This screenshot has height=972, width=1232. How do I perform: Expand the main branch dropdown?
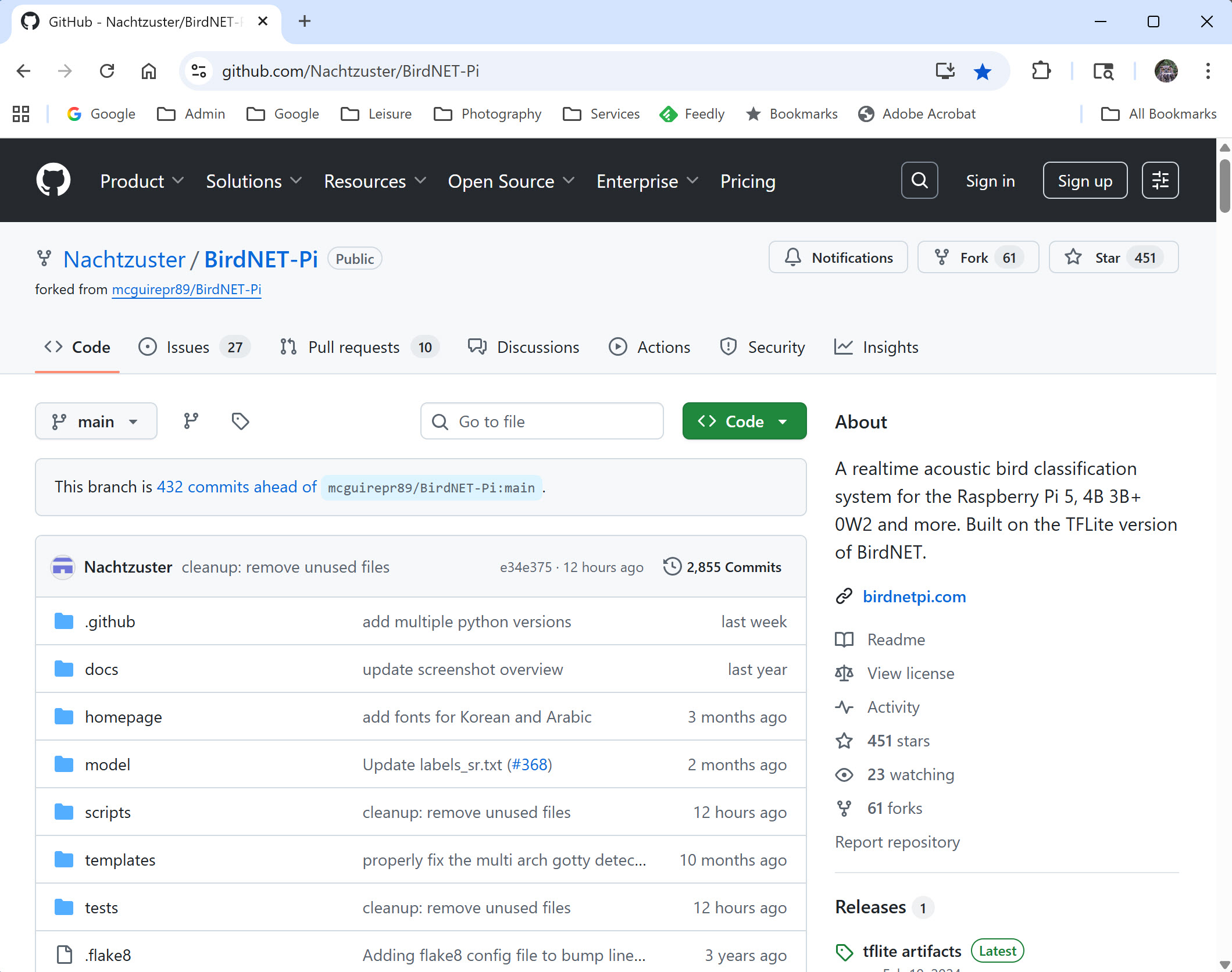click(96, 421)
